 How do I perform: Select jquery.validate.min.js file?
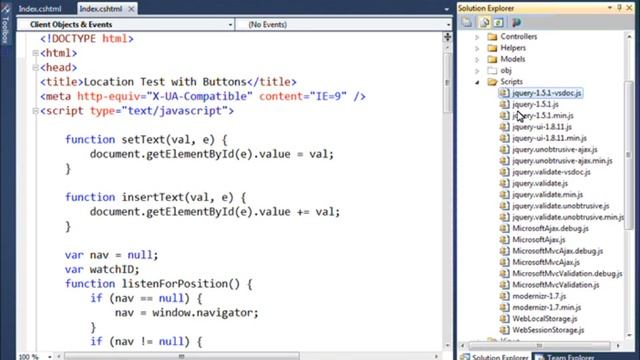click(x=547, y=195)
